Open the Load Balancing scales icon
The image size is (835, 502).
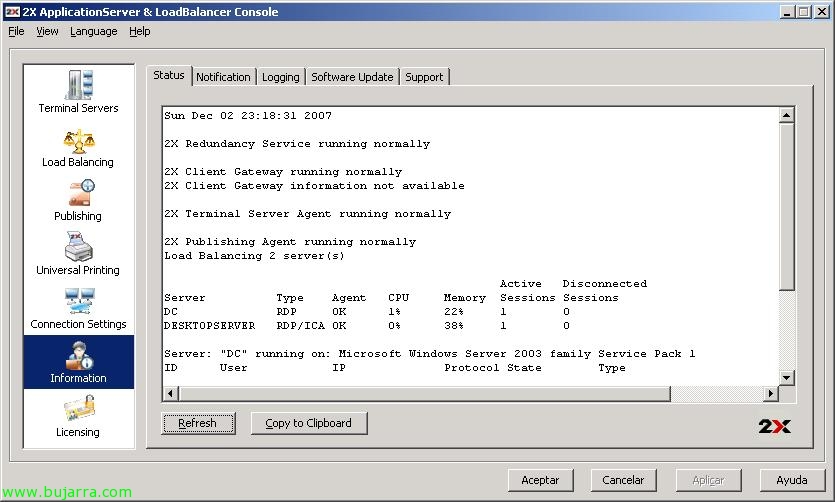pos(79,141)
